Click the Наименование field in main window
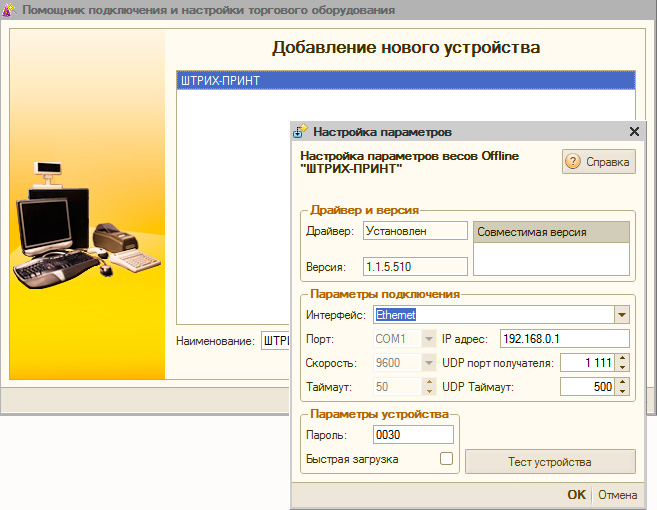 click(276, 341)
